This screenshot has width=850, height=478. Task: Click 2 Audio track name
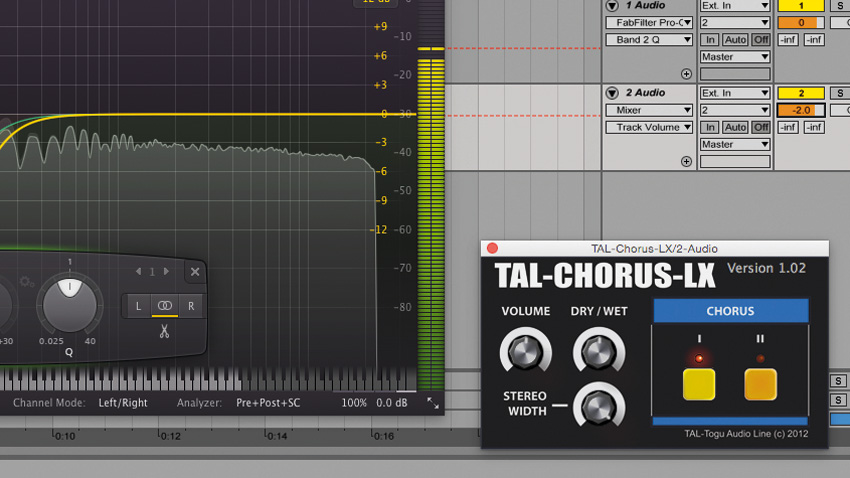(x=645, y=93)
